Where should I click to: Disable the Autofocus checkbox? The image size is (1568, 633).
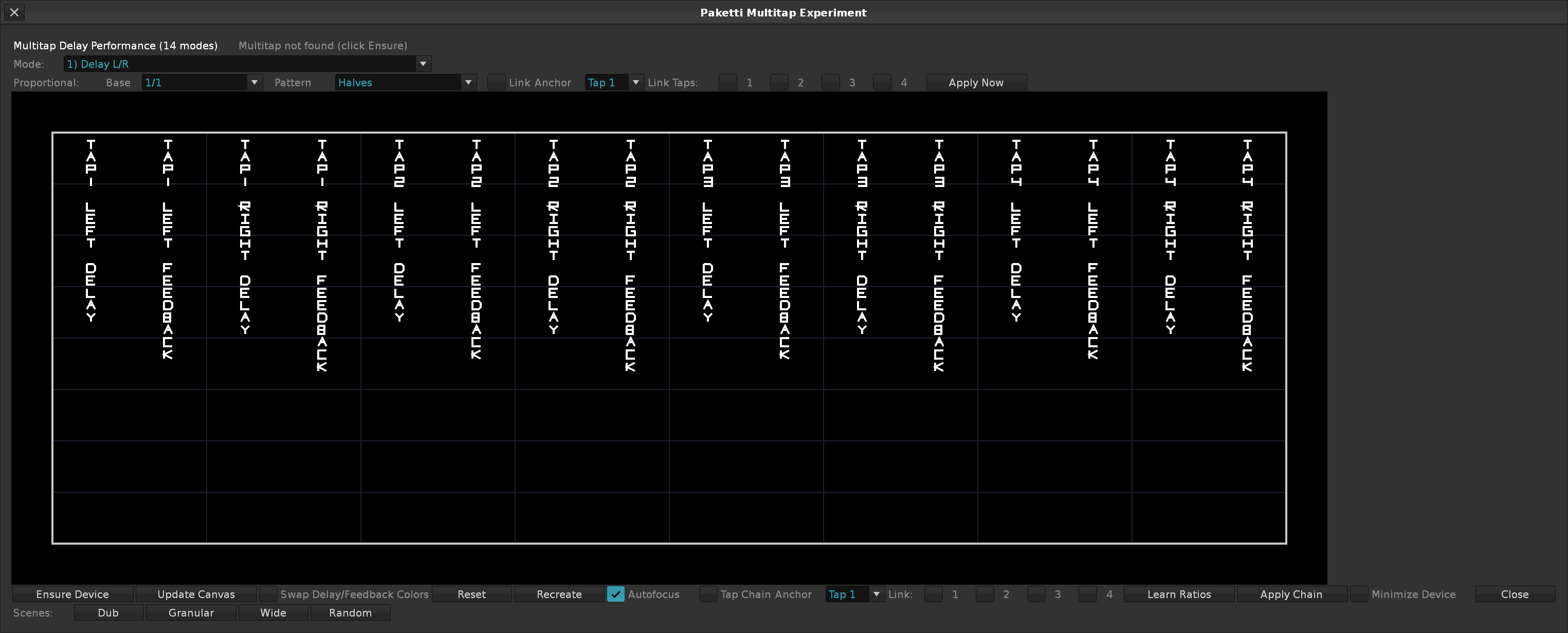(615, 594)
